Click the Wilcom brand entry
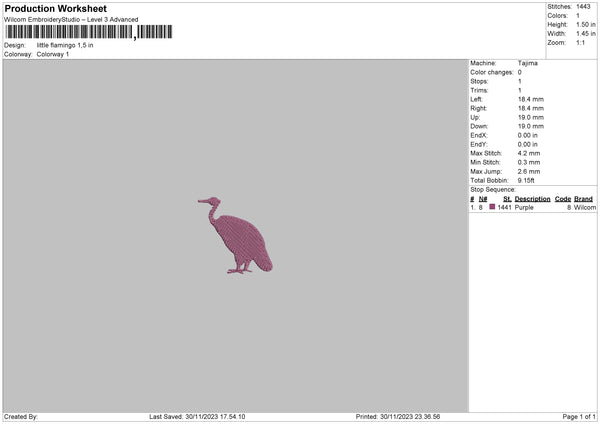Image resolution: width=600 pixels, height=424 pixels. point(584,207)
